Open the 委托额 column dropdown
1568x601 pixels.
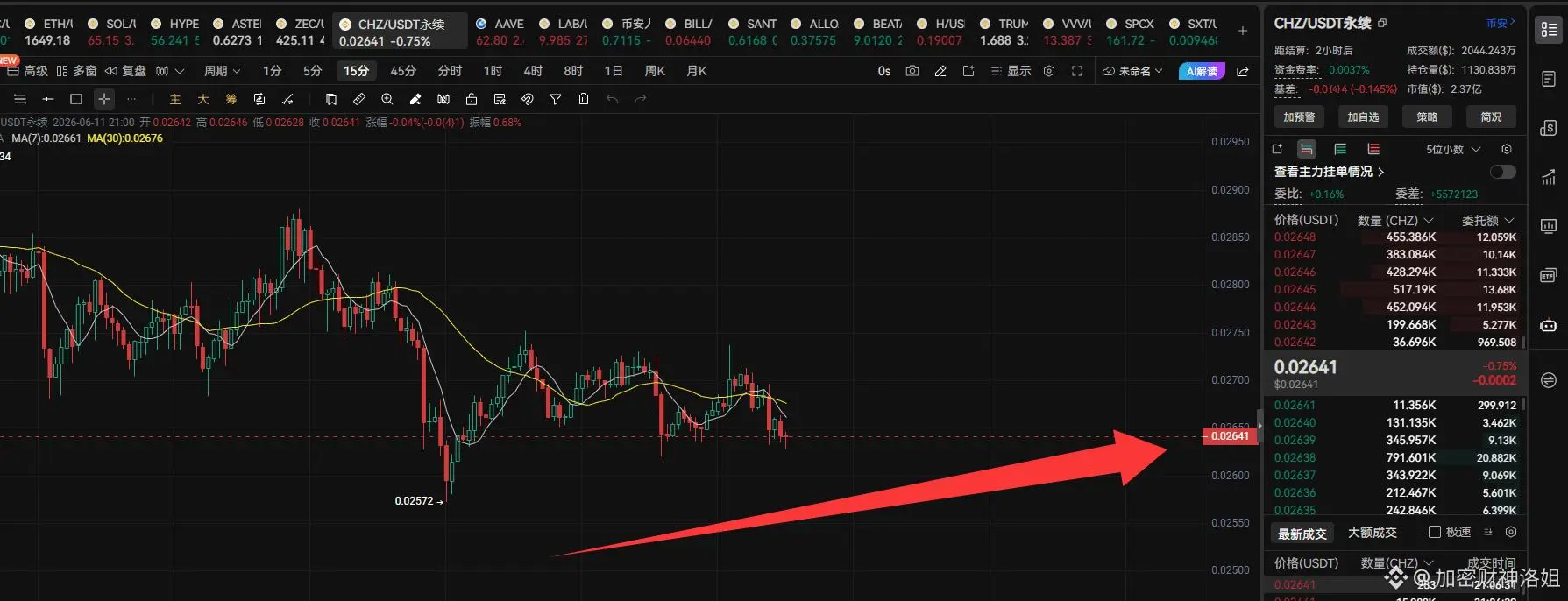click(x=1488, y=220)
